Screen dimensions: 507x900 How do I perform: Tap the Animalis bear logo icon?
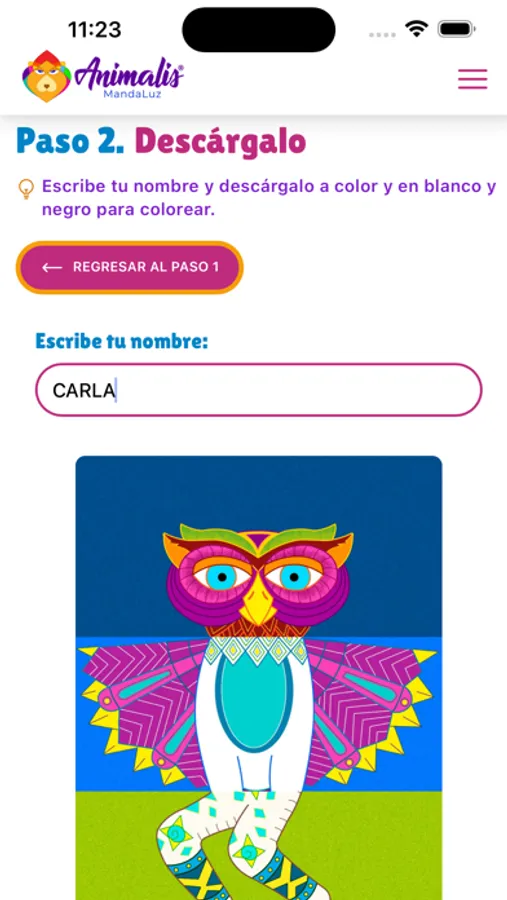coord(46,76)
